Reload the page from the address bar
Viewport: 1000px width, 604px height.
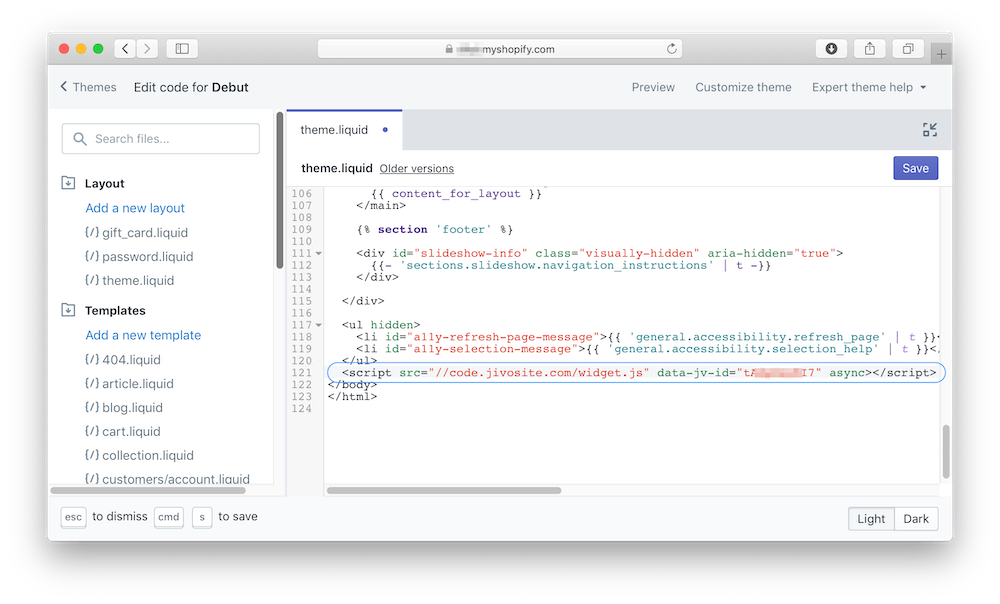(x=672, y=49)
